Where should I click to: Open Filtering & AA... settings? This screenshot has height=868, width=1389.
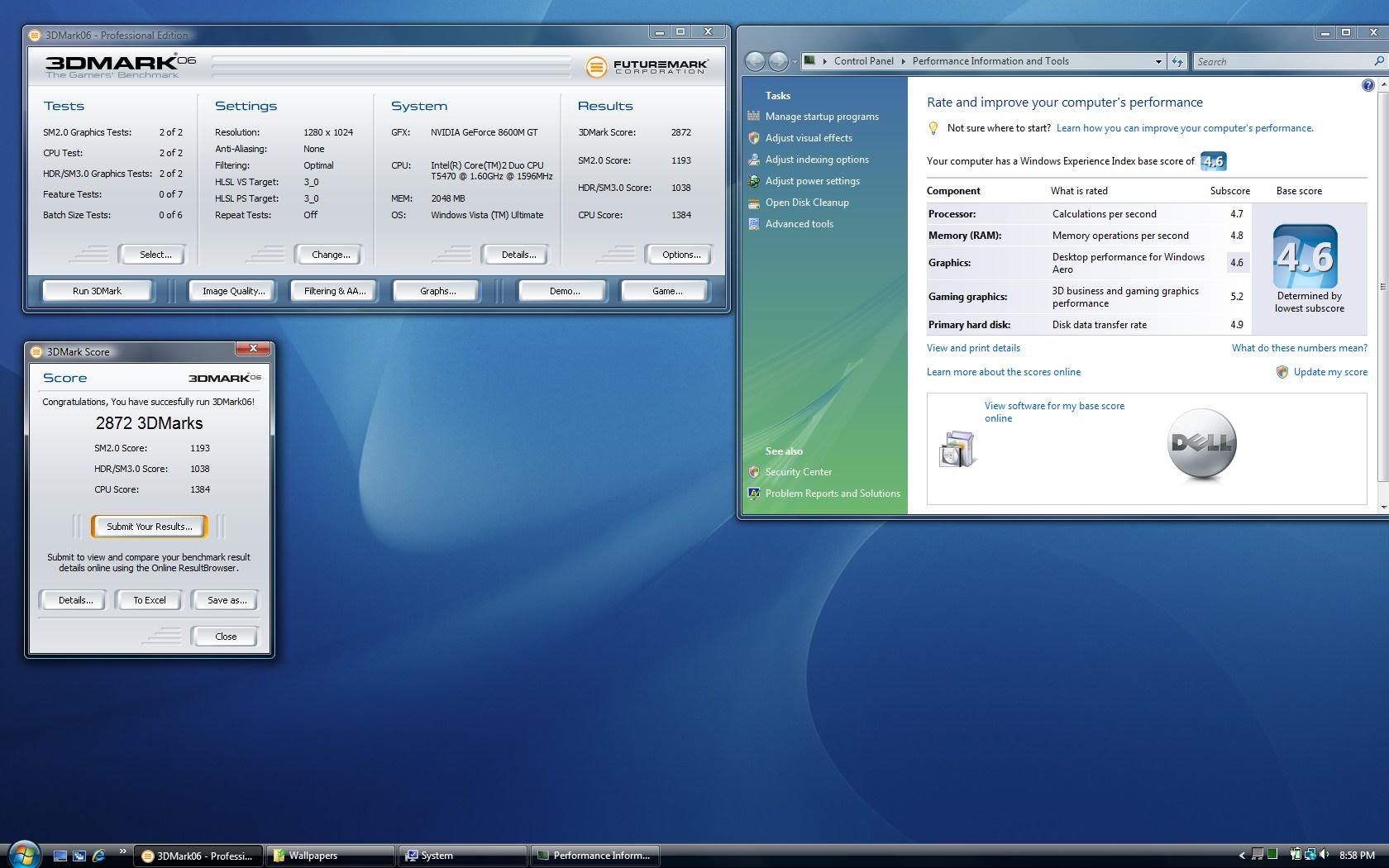pyautogui.click(x=334, y=291)
